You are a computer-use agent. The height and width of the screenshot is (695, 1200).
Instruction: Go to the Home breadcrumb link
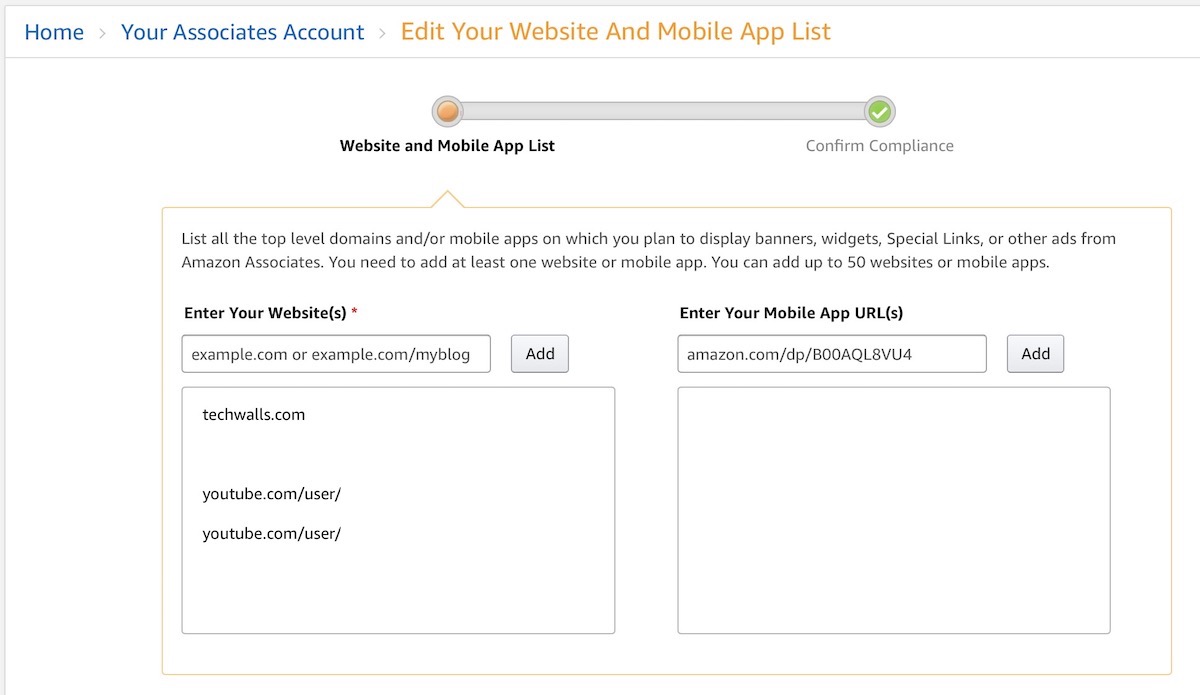tap(54, 32)
